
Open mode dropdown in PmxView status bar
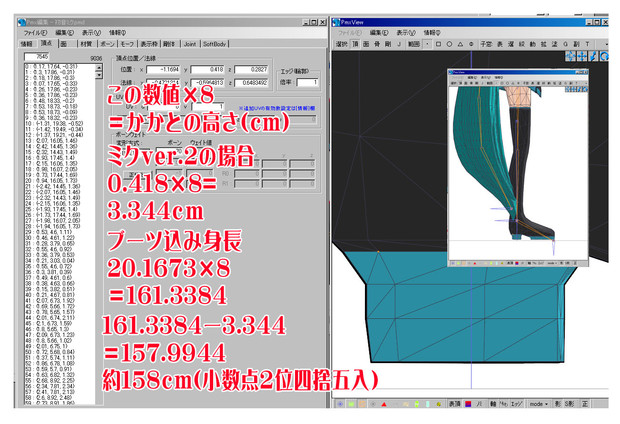click(539, 404)
